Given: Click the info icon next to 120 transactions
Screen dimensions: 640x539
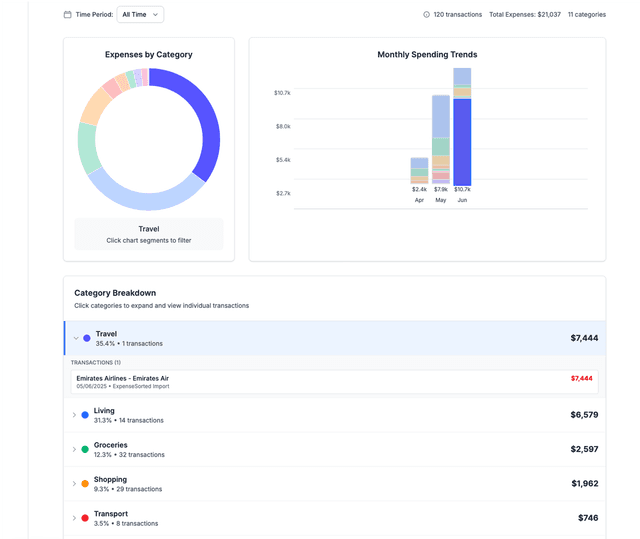Looking at the screenshot, I should coord(427,15).
